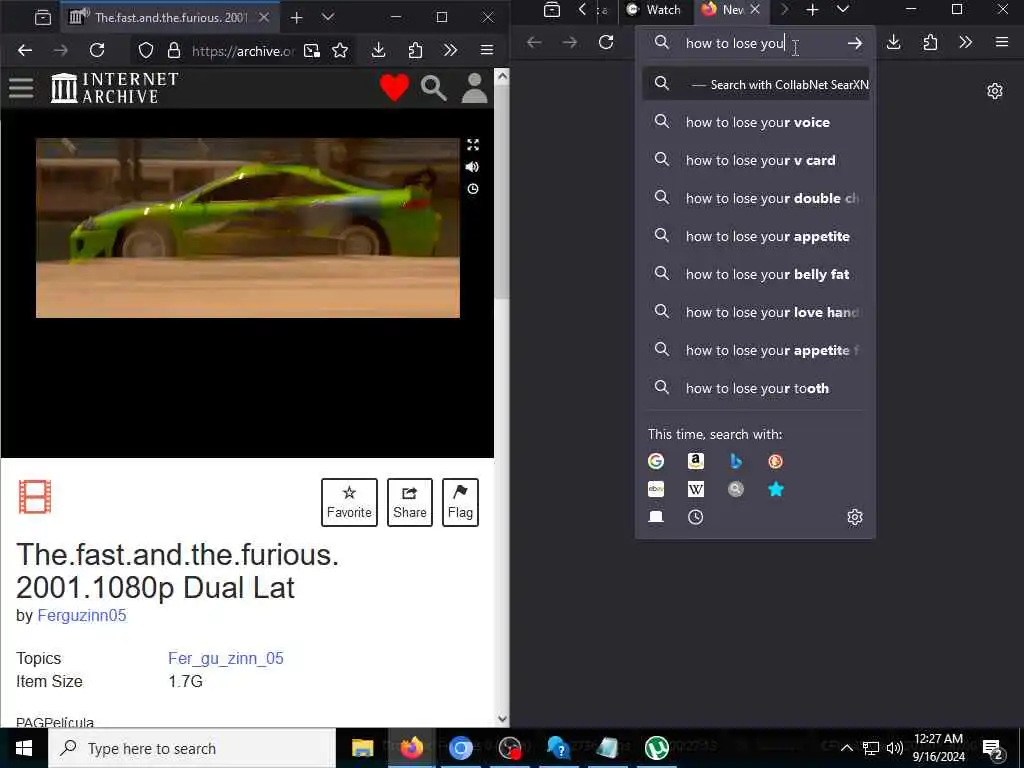Choose Search with CollabNet SearXN
This screenshot has width=1024, height=768.
tap(756, 84)
